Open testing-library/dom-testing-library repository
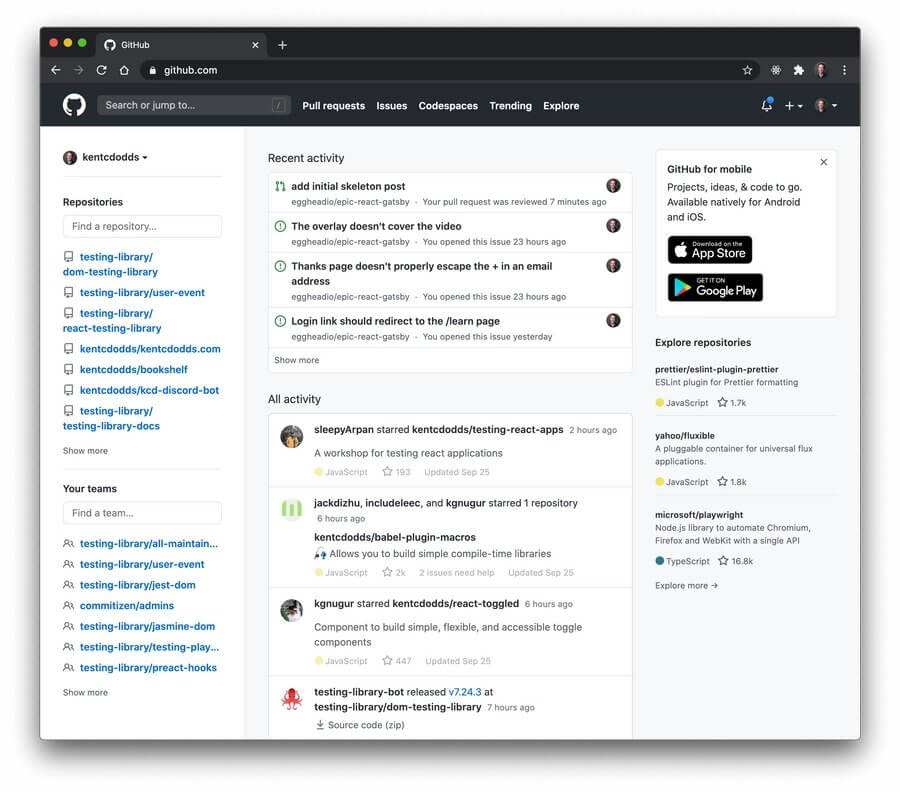This screenshot has width=900, height=792. pyautogui.click(x=111, y=265)
